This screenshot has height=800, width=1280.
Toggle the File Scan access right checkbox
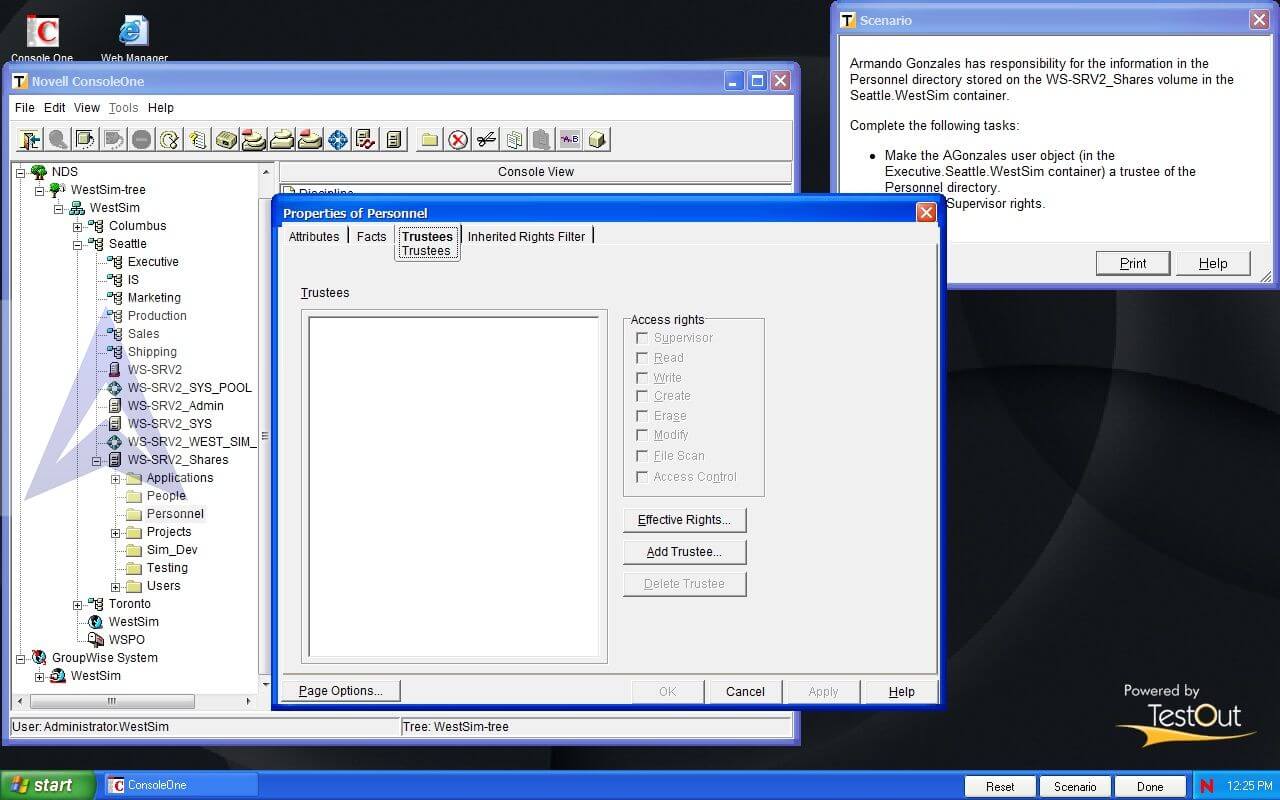click(642, 456)
